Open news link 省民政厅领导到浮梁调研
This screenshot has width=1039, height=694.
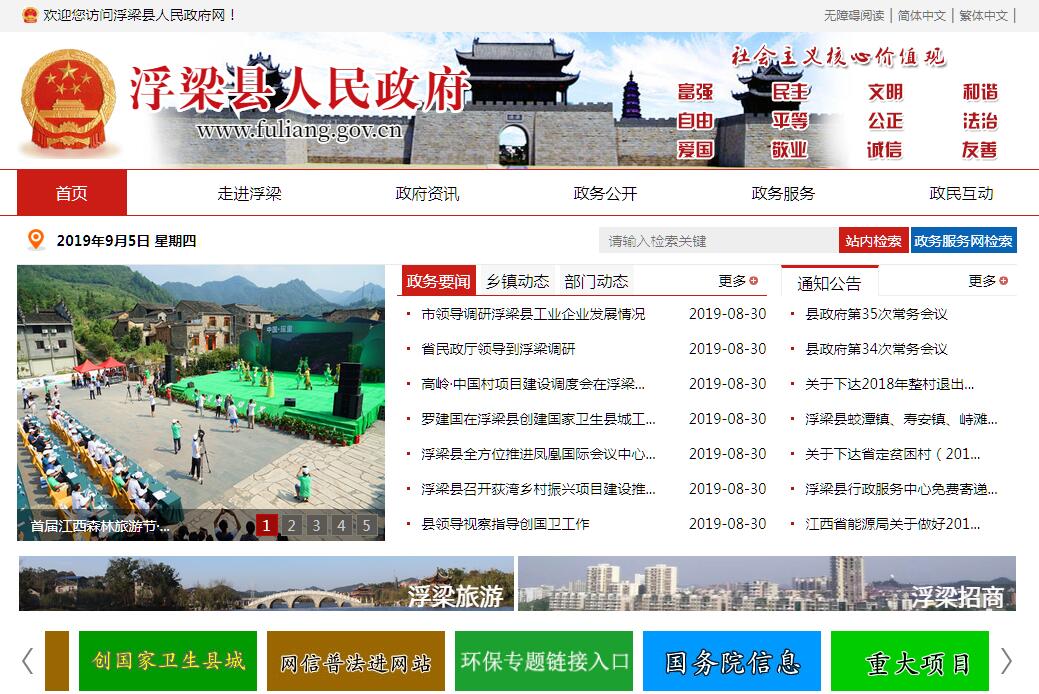click(498, 349)
